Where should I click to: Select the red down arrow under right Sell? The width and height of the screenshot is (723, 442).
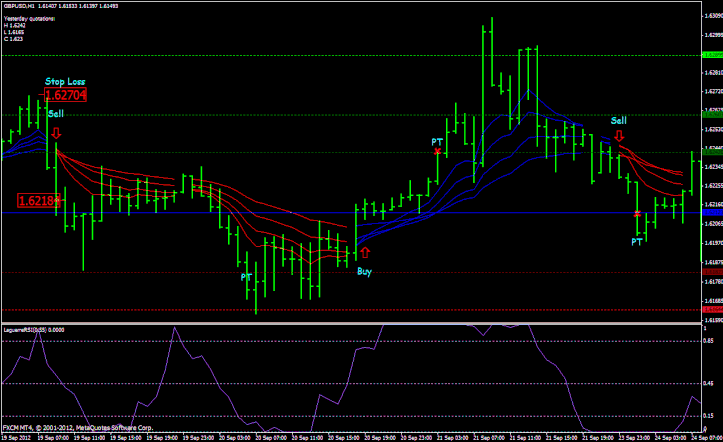tap(619, 136)
